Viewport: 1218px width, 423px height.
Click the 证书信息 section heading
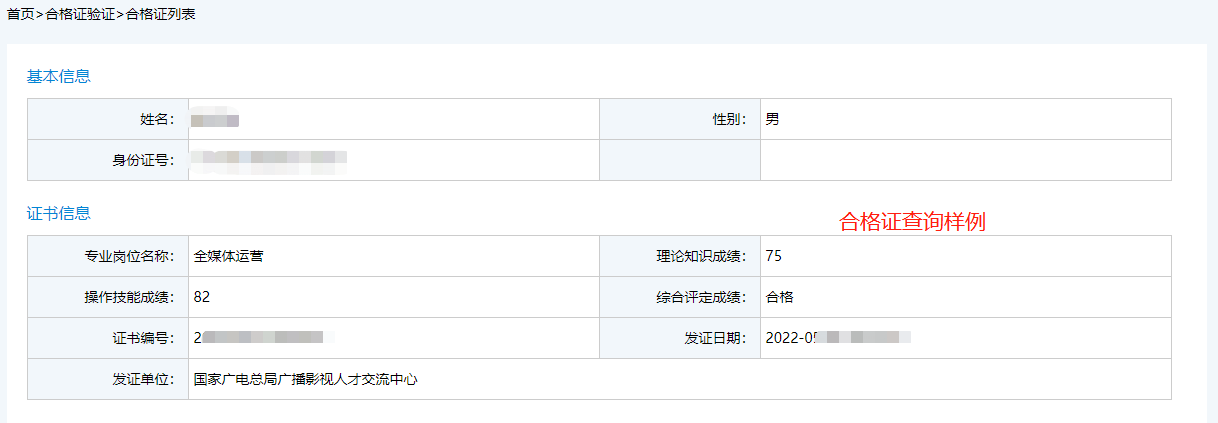58,213
